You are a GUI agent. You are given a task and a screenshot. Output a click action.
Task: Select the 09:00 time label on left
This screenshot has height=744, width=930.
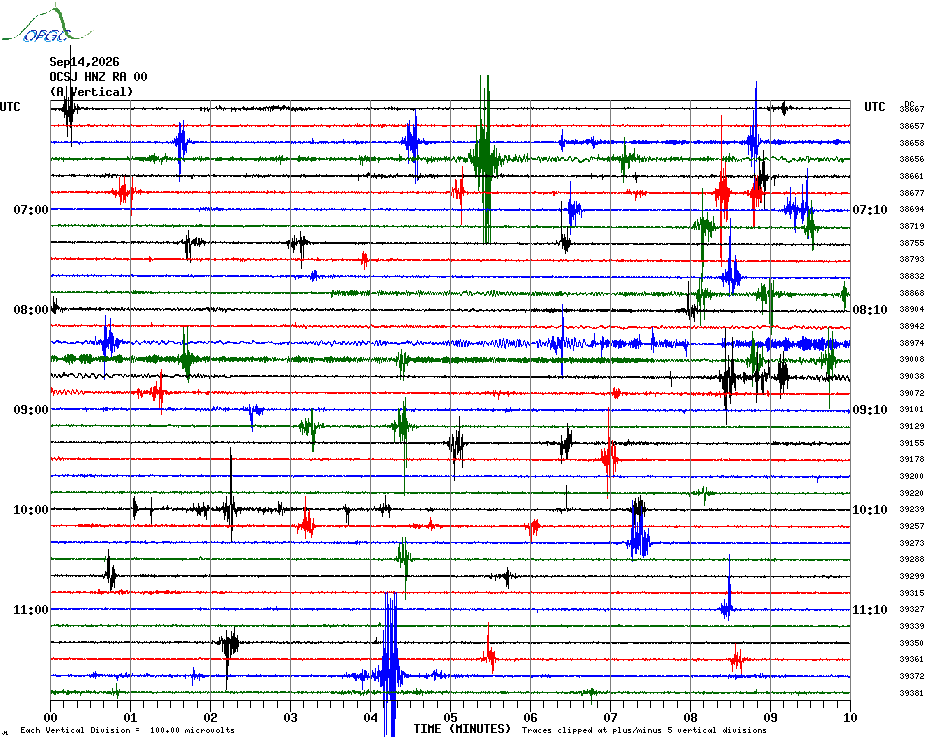(31, 410)
